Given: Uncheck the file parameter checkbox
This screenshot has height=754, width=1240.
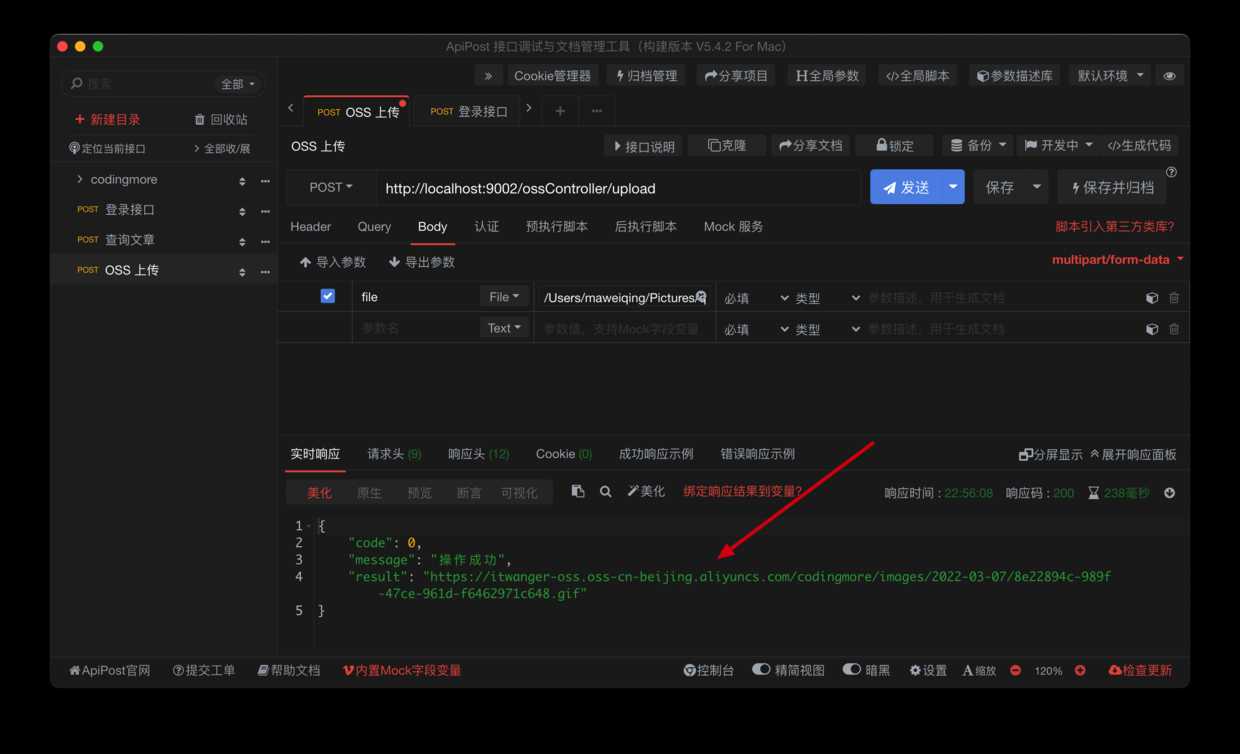Looking at the screenshot, I should coord(328,297).
